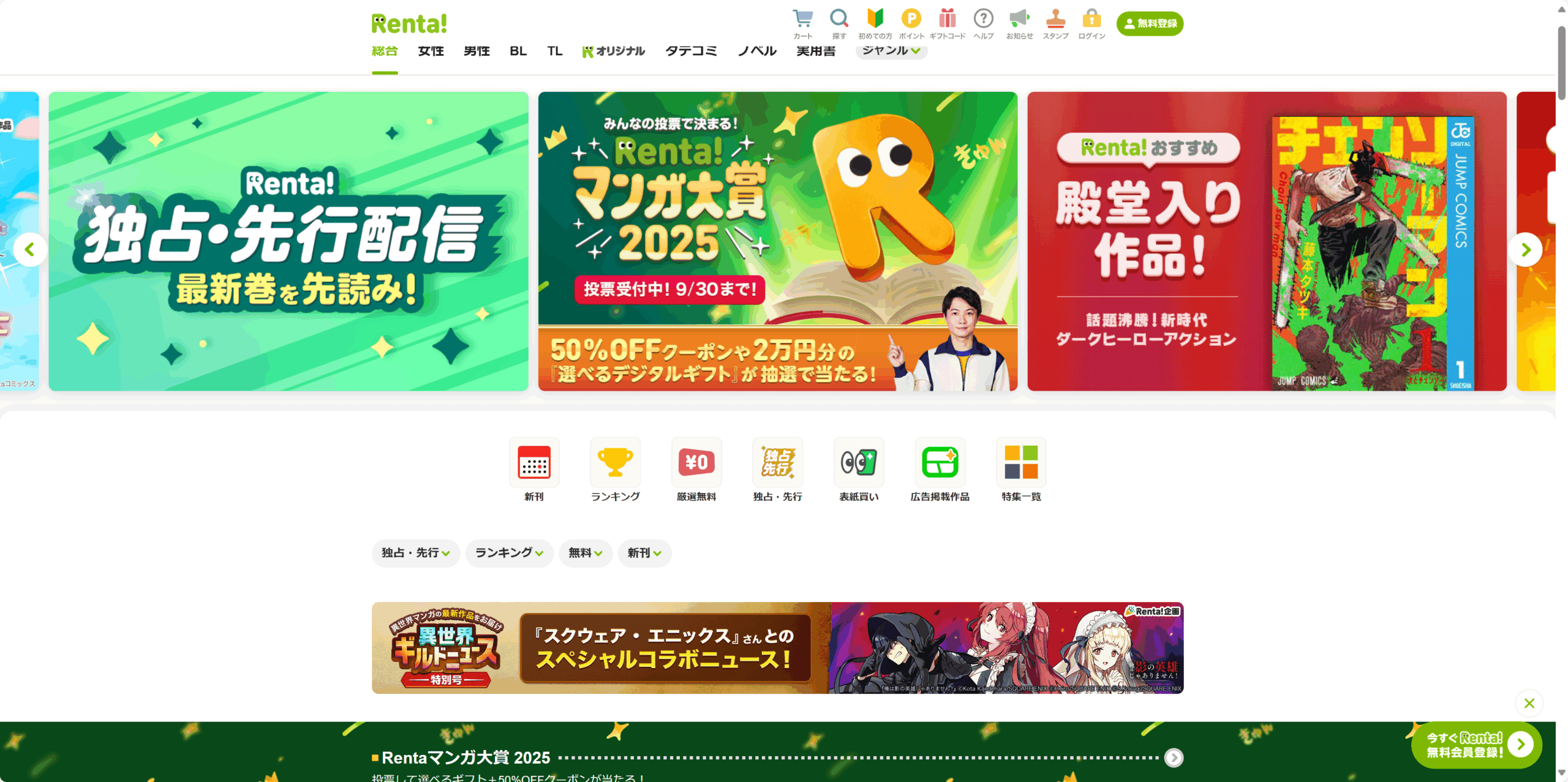The height and width of the screenshot is (782, 1568).
Task: Select the 実用書 tab
Action: pos(816,51)
